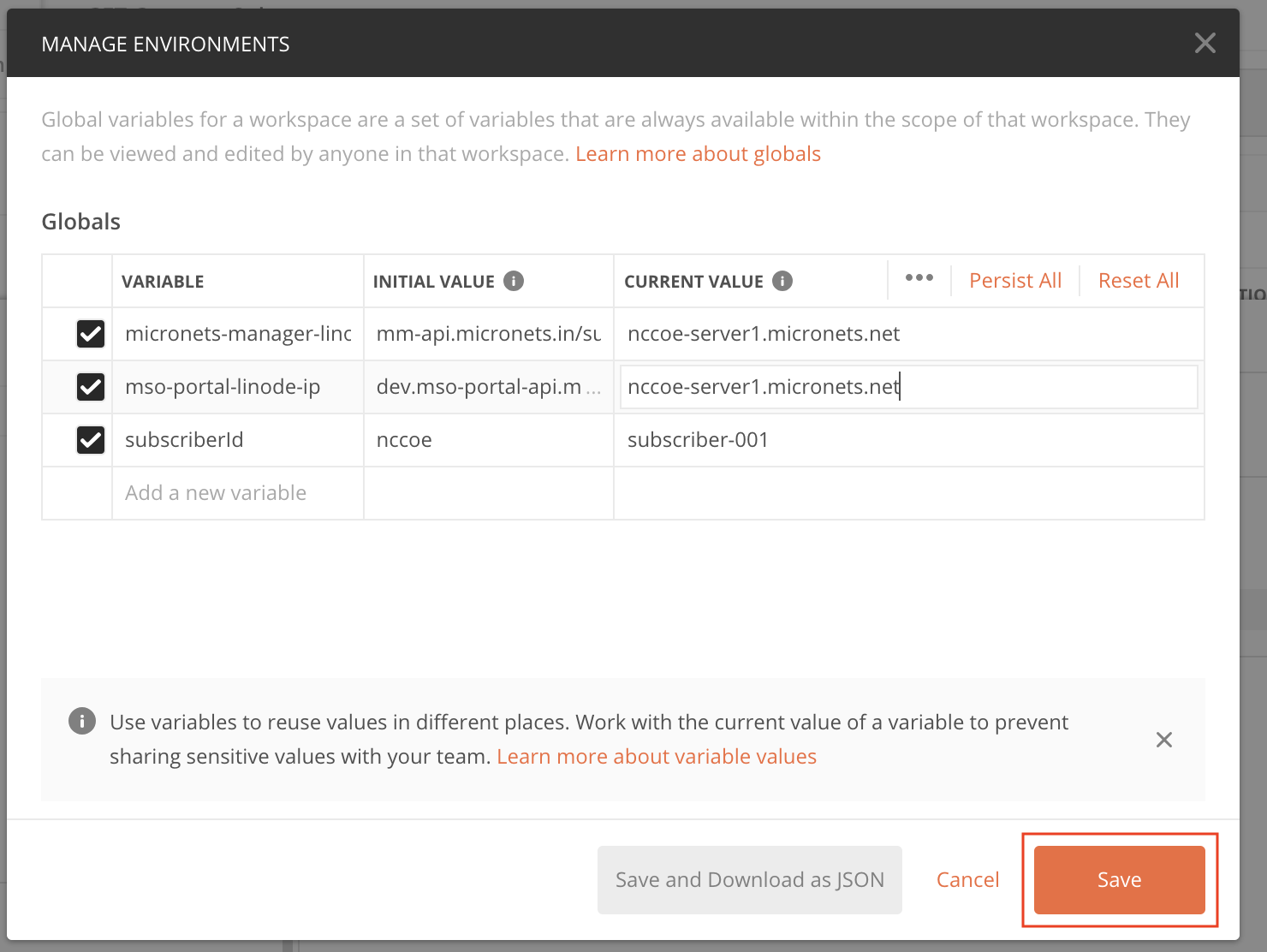This screenshot has width=1267, height=952.
Task: Click Persist All link
Action: click(x=1015, y=281)
